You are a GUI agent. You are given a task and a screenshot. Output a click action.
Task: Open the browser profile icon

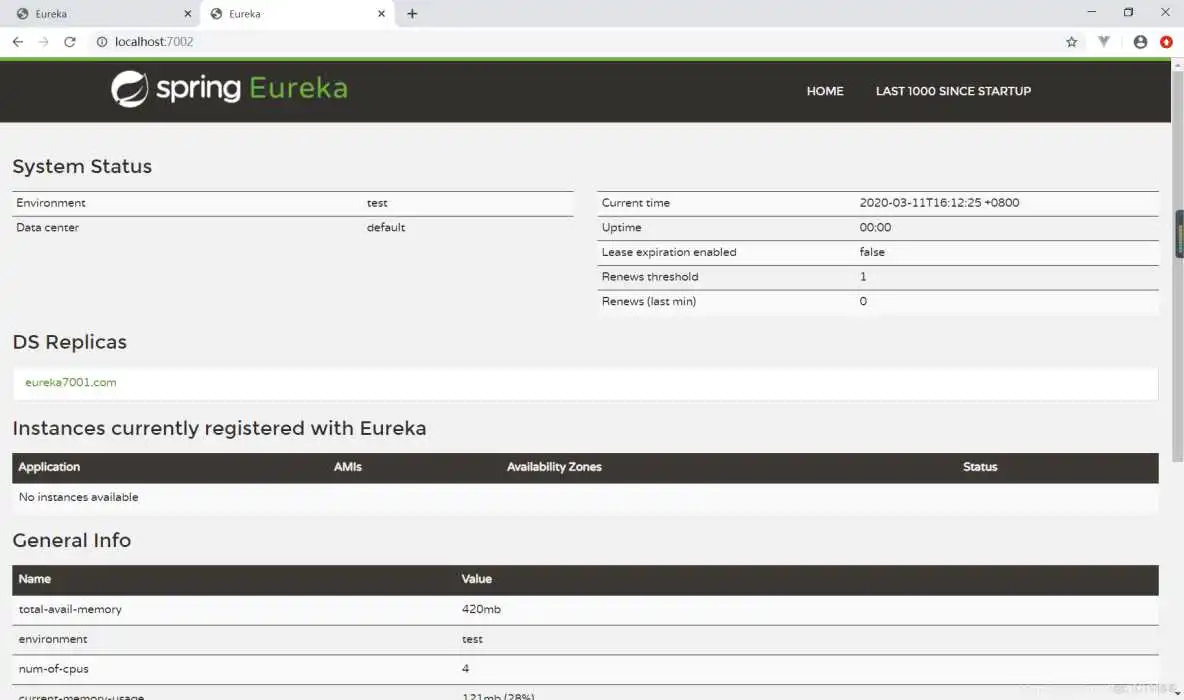[1140, 42]
